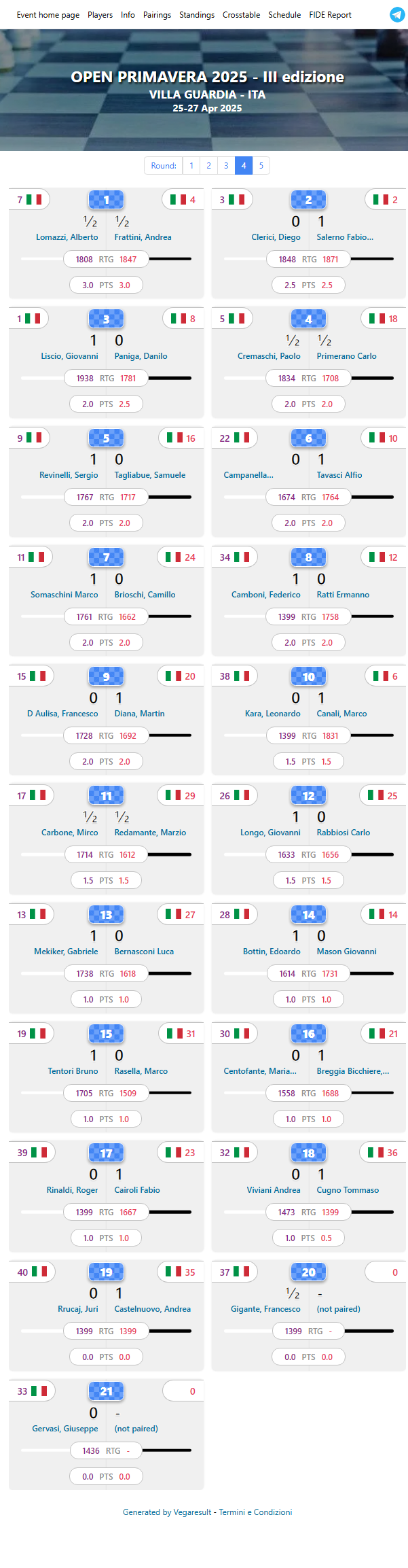Select board 10 checkered badge
The image size is (408, 1568).
click(x=308, y=676)
